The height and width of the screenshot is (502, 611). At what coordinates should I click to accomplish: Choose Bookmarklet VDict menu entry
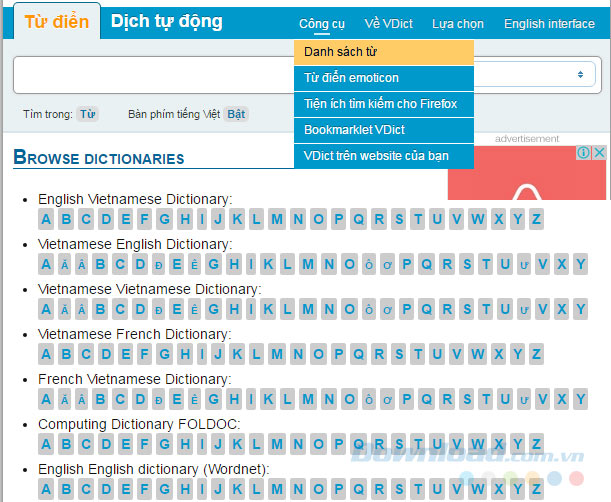(384, 130)
